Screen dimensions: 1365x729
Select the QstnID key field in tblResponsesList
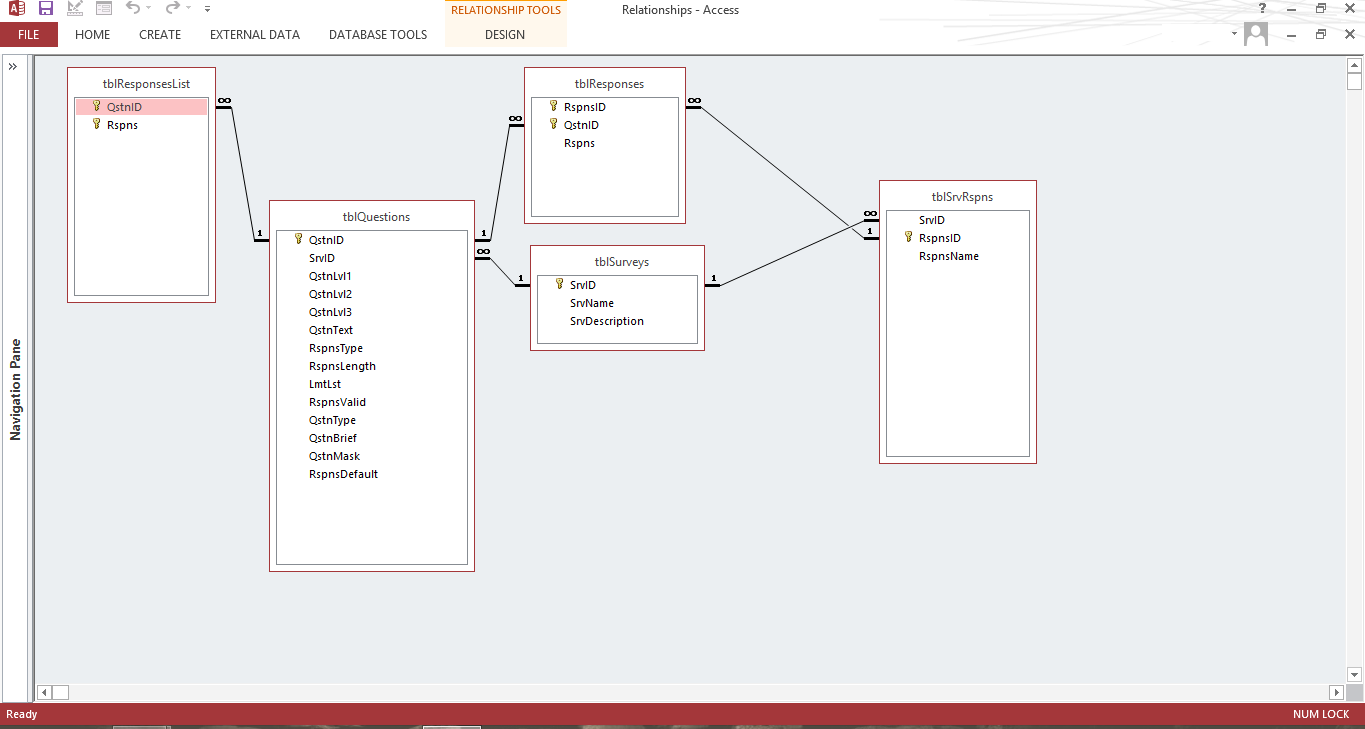[124, 107]
